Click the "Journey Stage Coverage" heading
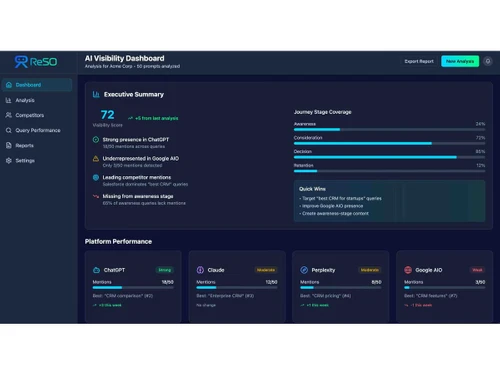Viewport: 500px width, 375px height. click(x=323, y=112)
